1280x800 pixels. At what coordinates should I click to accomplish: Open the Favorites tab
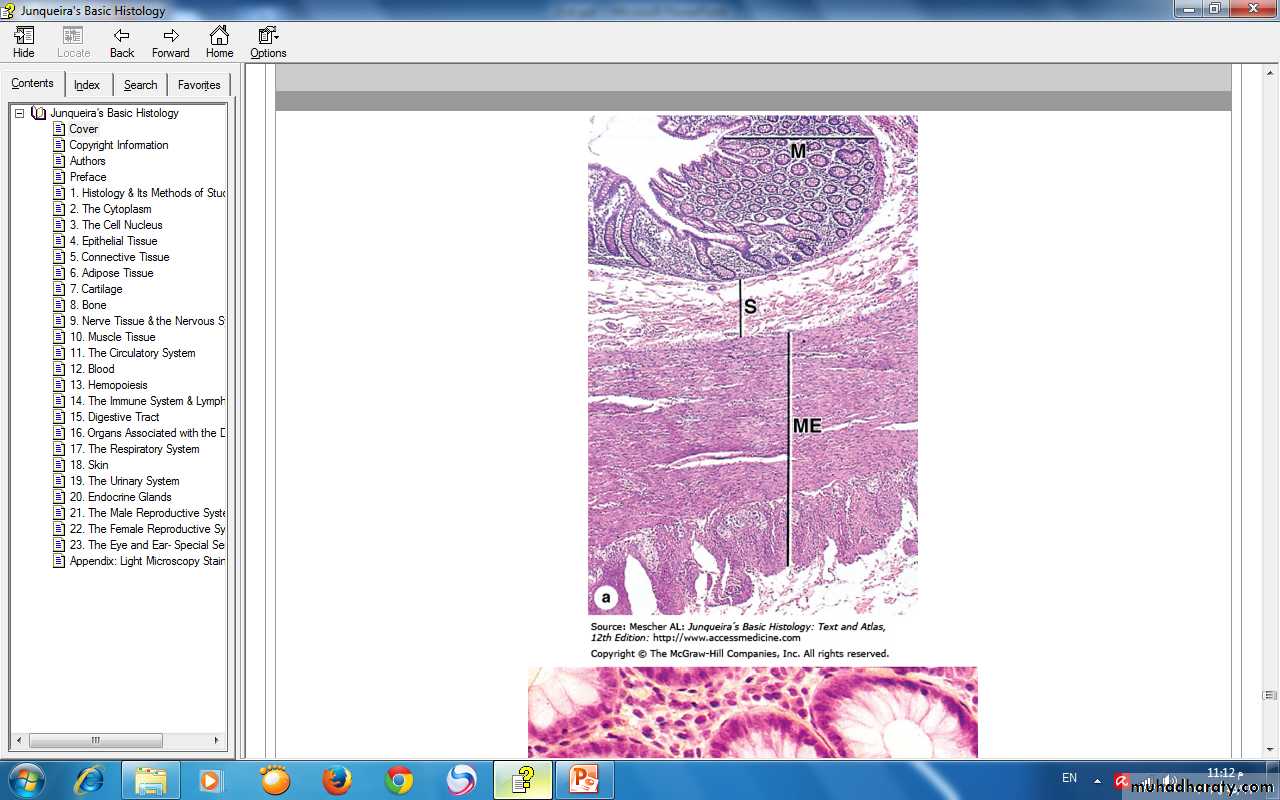pos(199,85)
